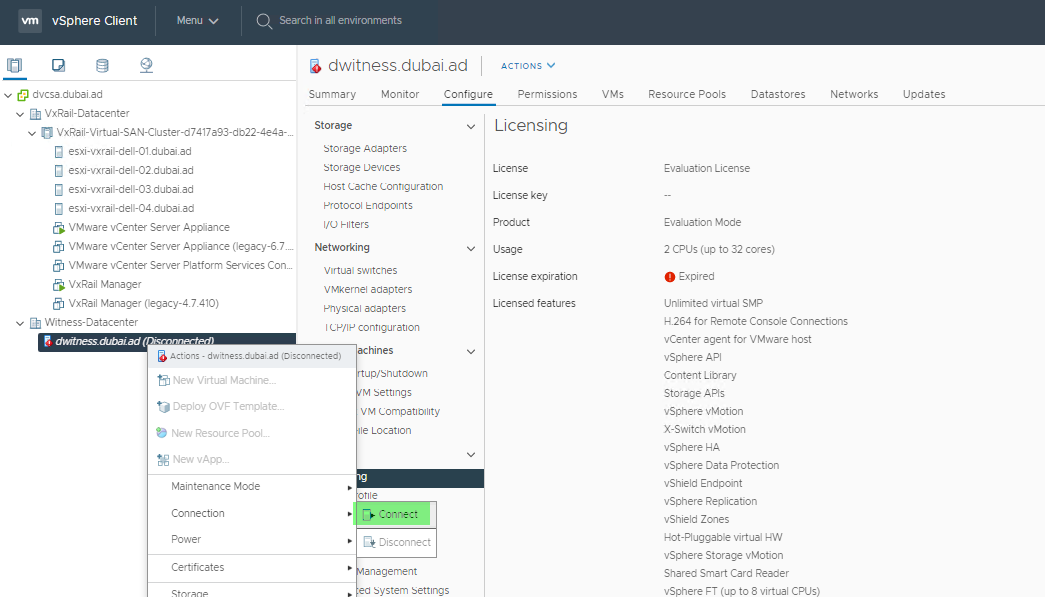Open the ACTIONS dropdown for dwitness.dubai.ad
The image size is (1045, 597).
pyautogui.click(x=528, y=66)
